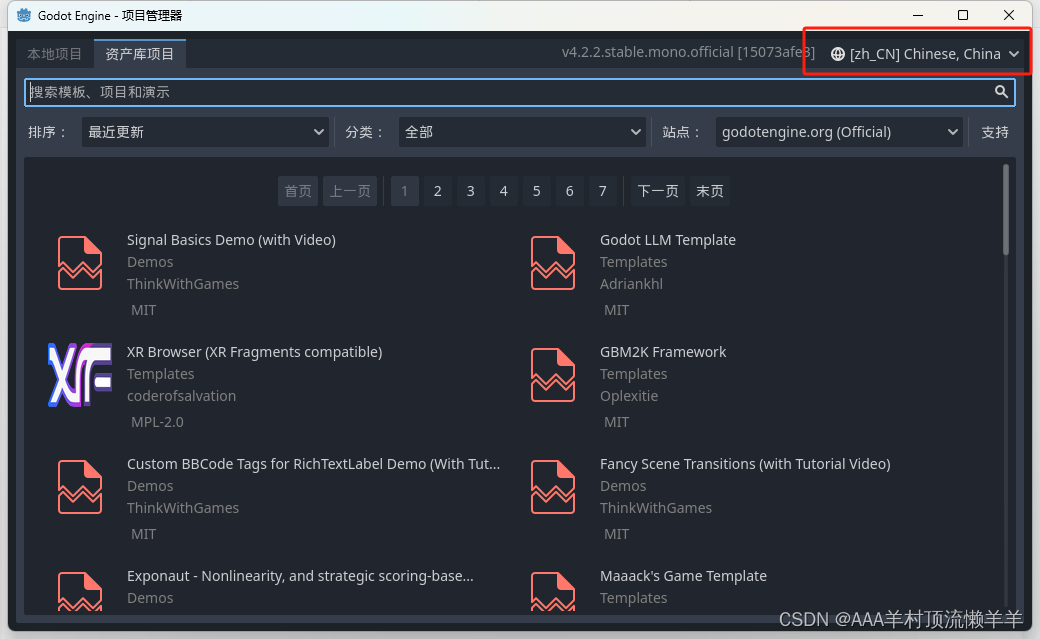
Task: Switch to the 本地项目 tab
Action: click(x=54, y=54)
